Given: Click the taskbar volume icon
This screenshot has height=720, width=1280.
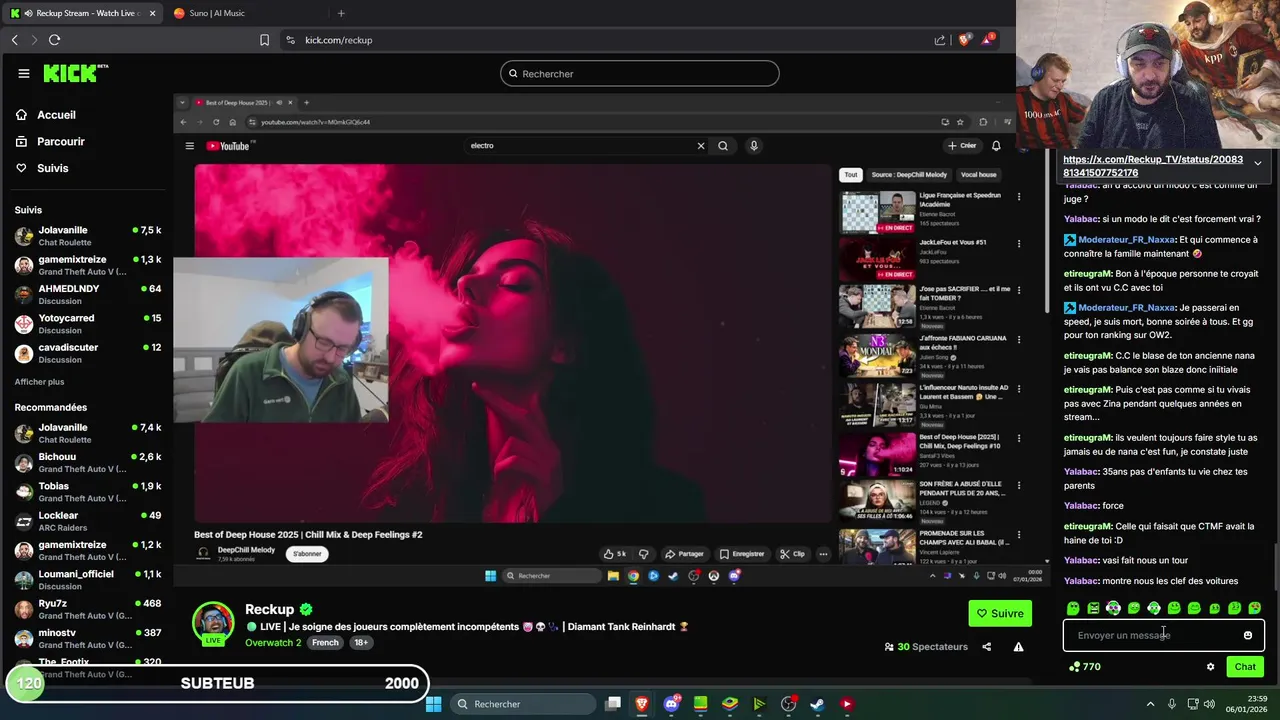Looking at the screenshot, I should [x=1211, y=704].
